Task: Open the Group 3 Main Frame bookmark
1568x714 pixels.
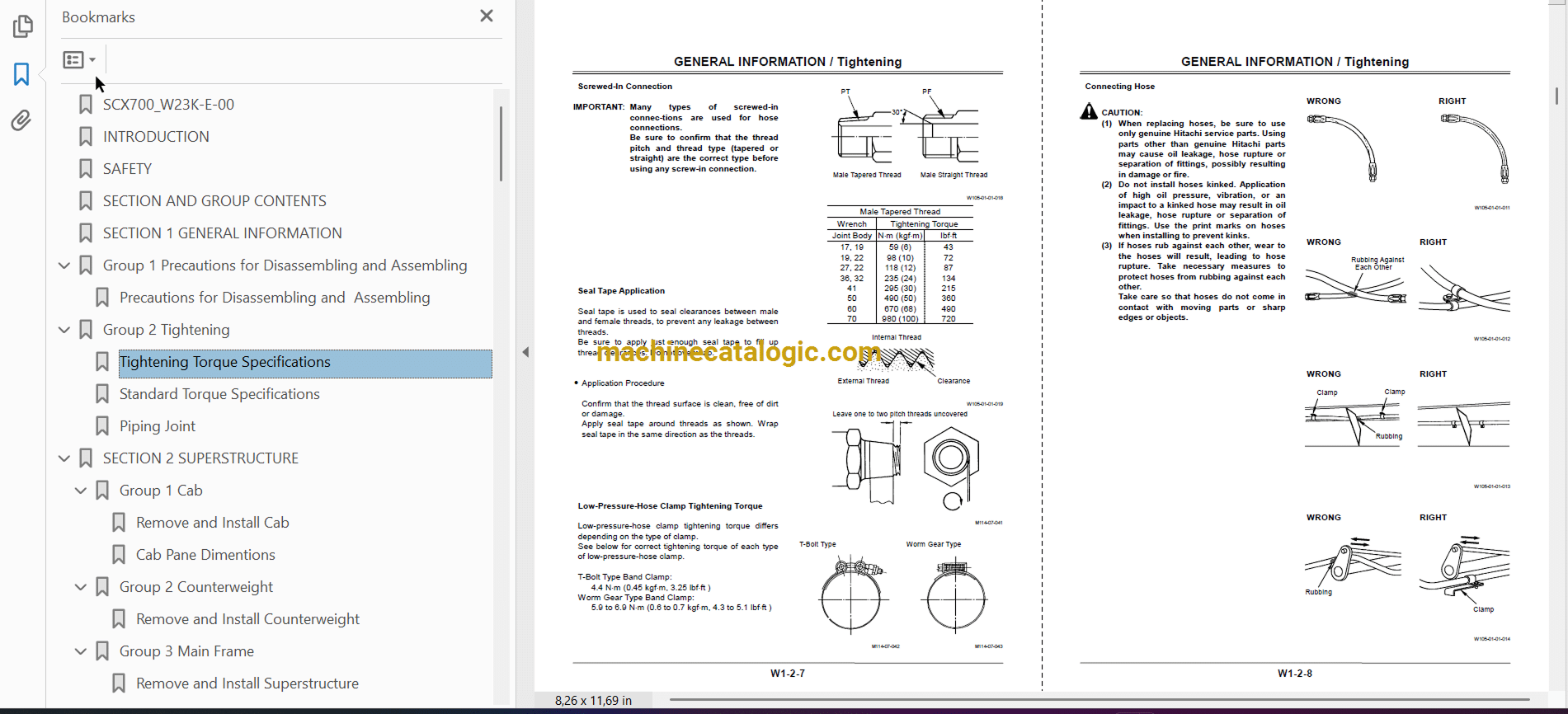Action: click(186, 651)
